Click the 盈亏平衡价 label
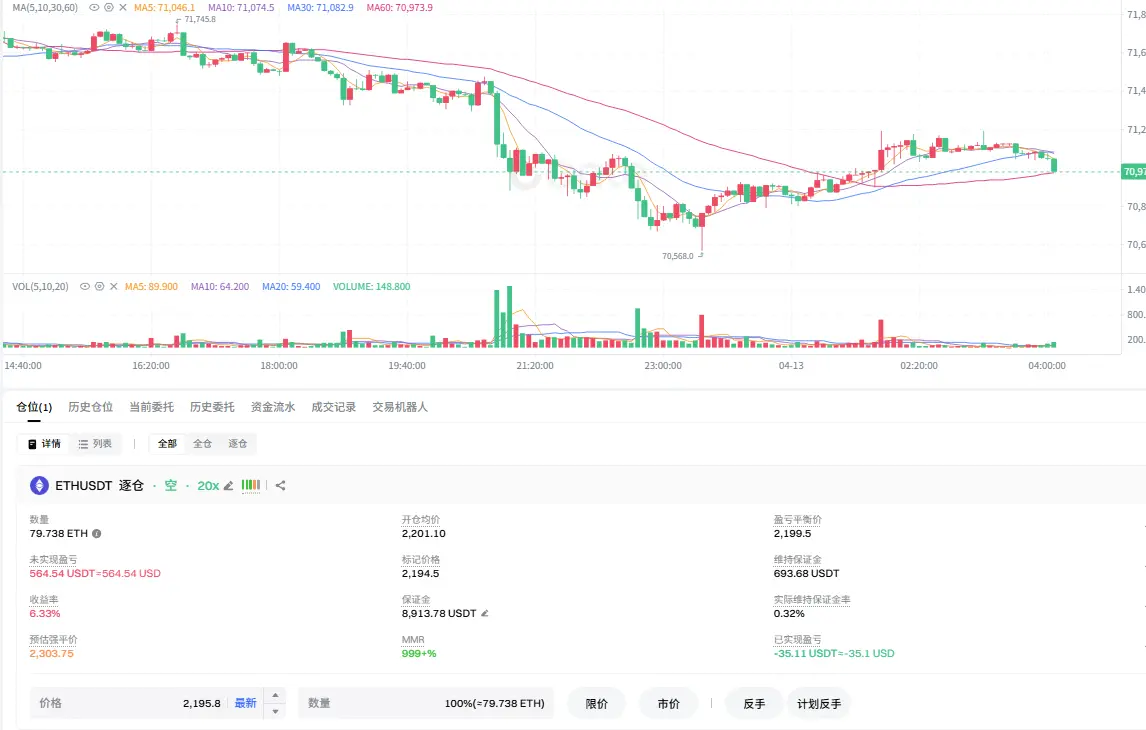 coord(798,520)
